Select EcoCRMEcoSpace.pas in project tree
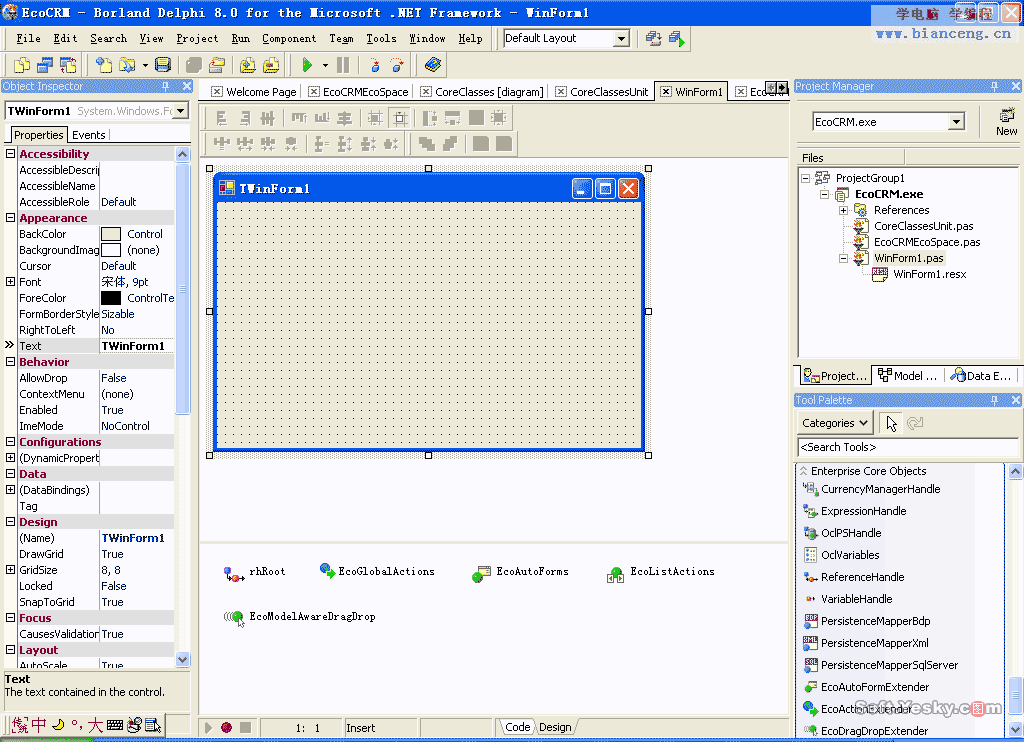 tap(927, 242)
